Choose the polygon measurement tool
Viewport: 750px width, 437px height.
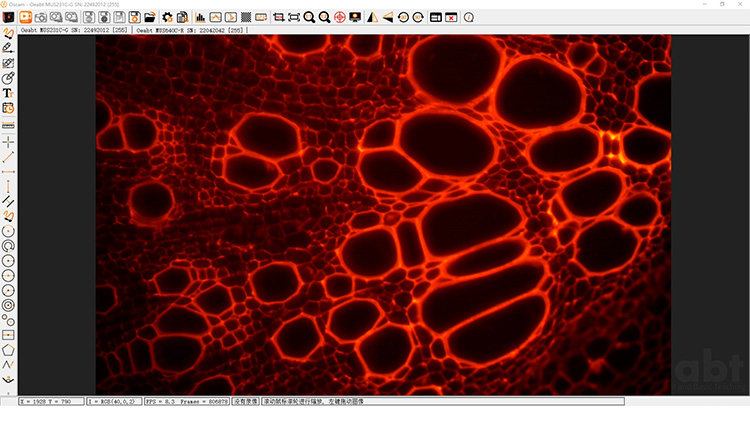(8, 350)
